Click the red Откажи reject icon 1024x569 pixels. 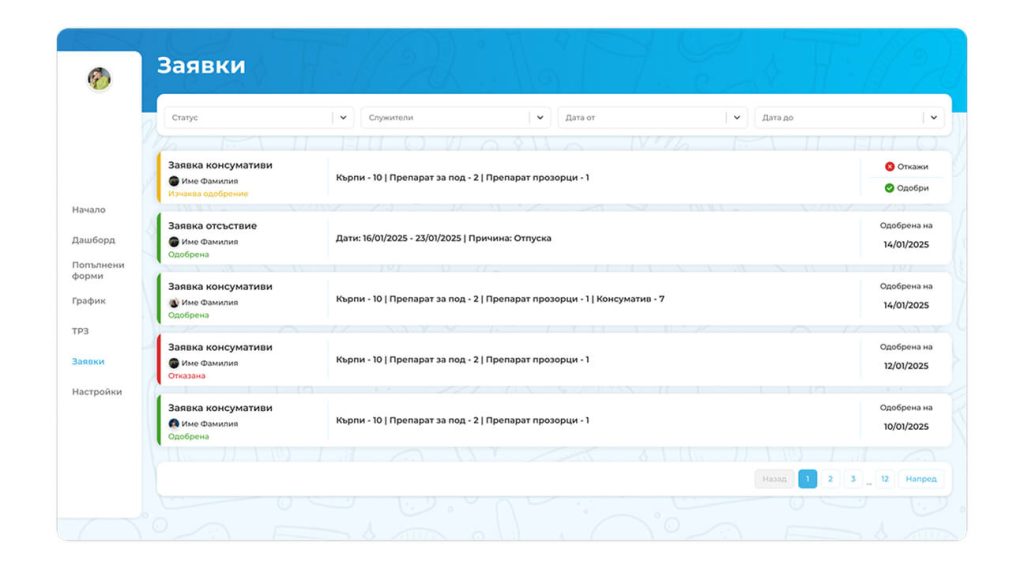coord(889,167)
